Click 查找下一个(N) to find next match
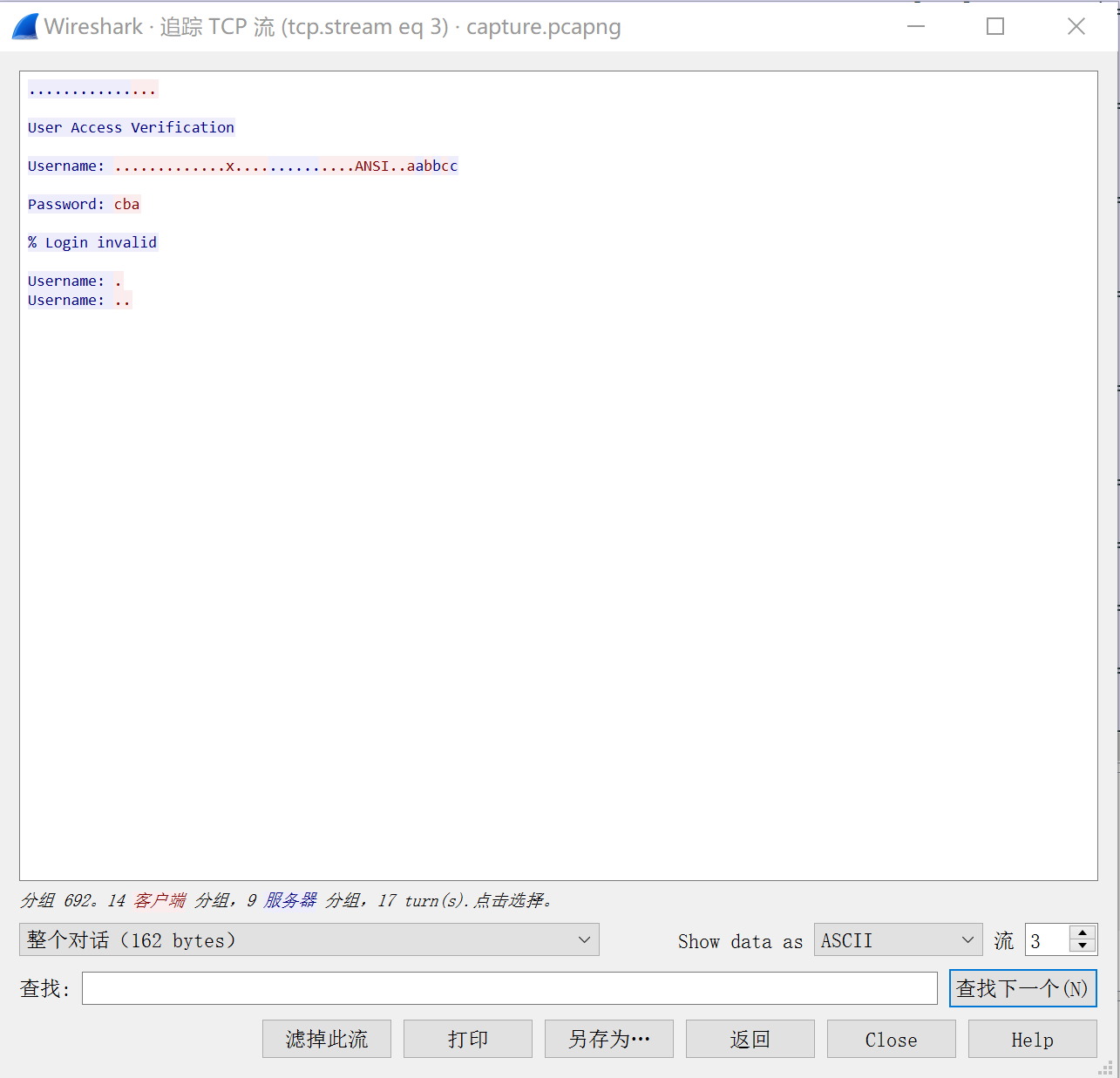This screenshot has width=1120, height=1078. click(1022, 988)
